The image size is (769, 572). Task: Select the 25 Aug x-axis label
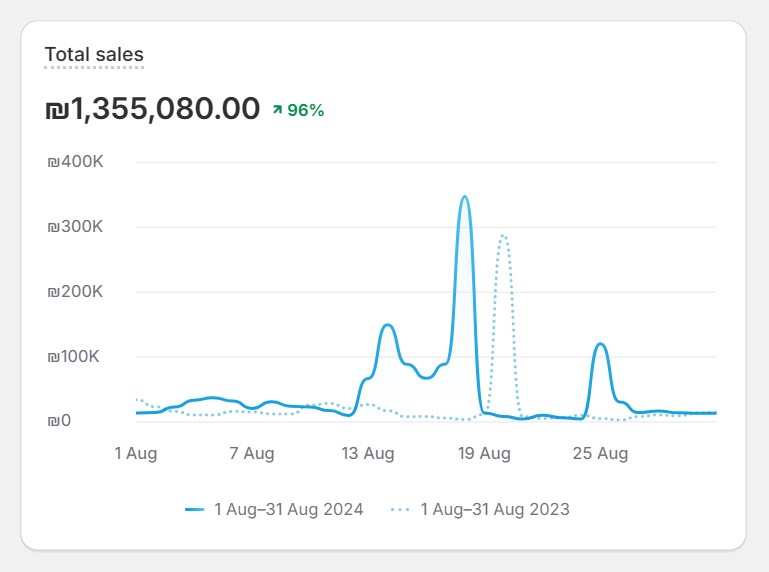coord(600,453)
